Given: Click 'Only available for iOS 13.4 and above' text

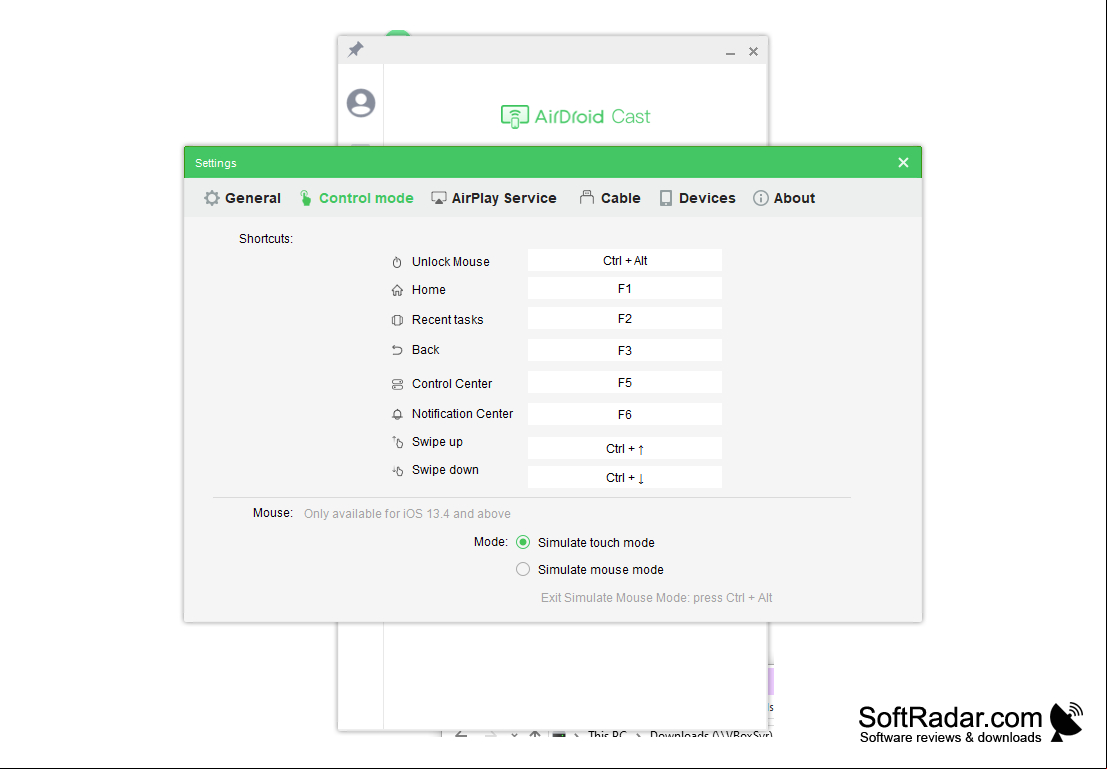Looking at the screenshot, I should tap(407, 514).
